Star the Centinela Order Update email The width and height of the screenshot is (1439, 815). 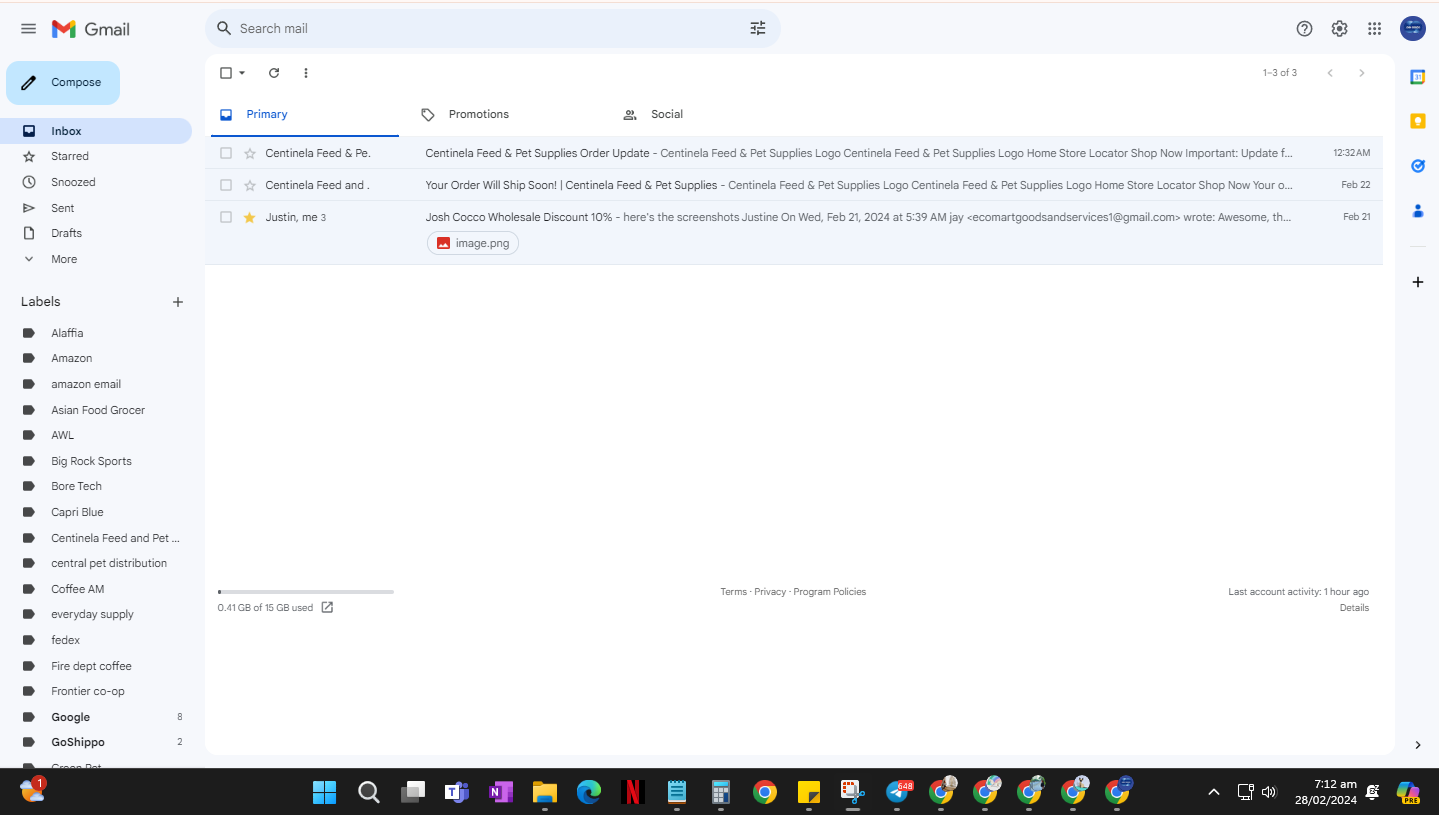point(250,153)
